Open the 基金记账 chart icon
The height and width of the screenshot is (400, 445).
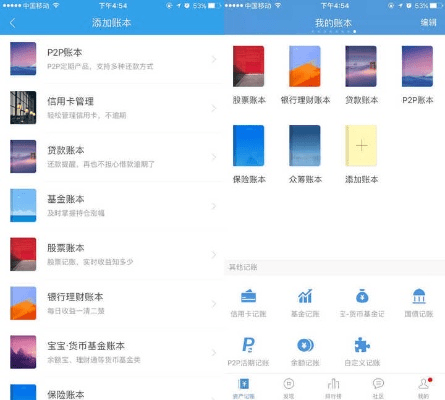click(305, 296)
